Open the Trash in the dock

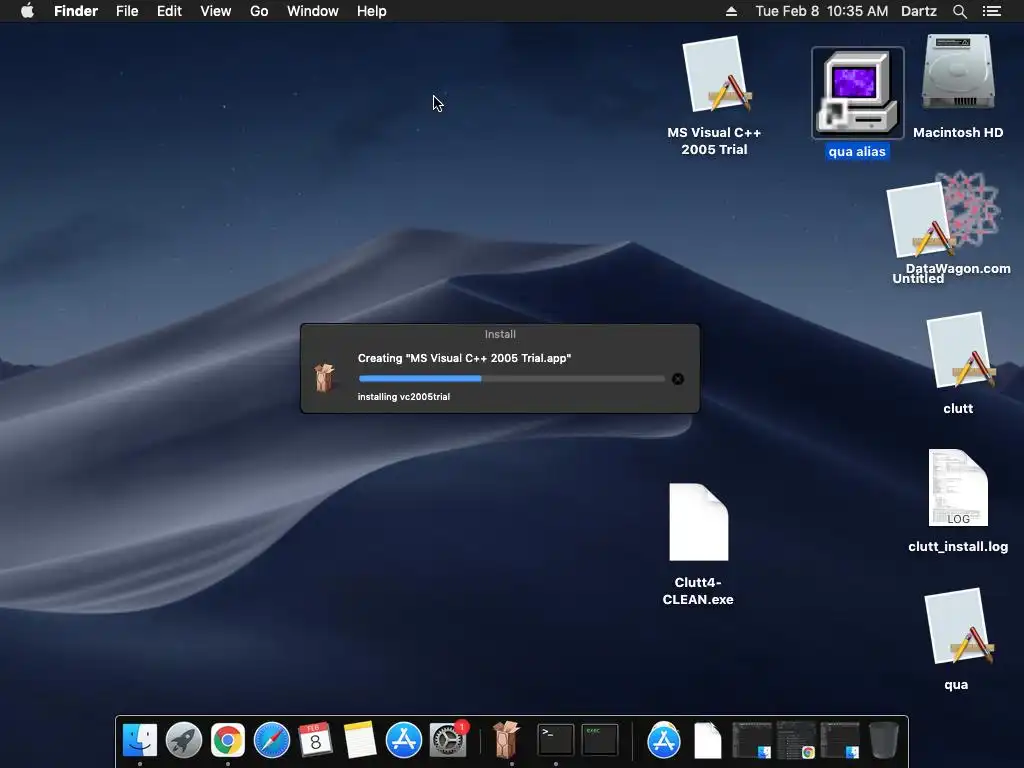coord(884,741)
